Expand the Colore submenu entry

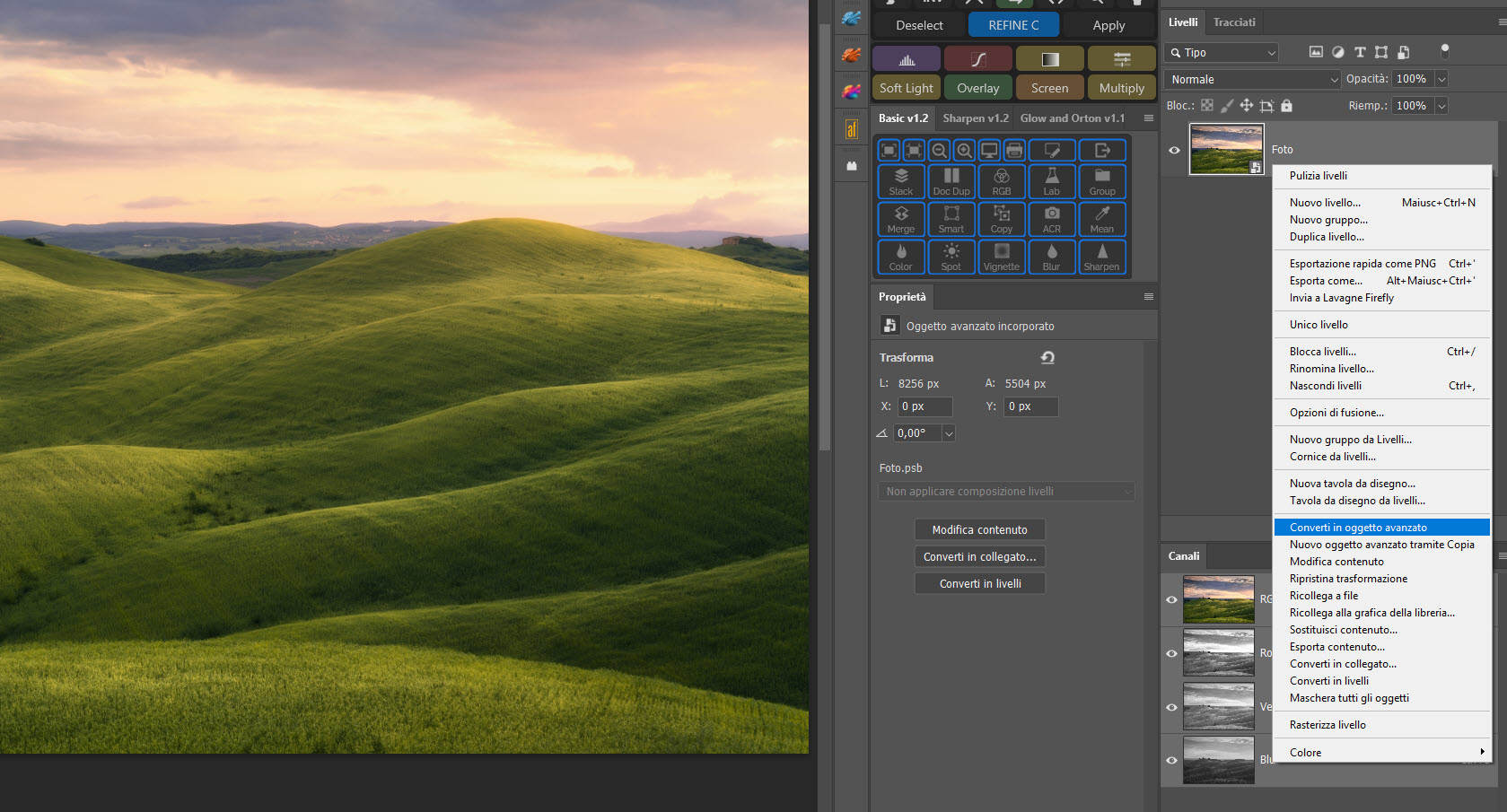click(1382, 753)
